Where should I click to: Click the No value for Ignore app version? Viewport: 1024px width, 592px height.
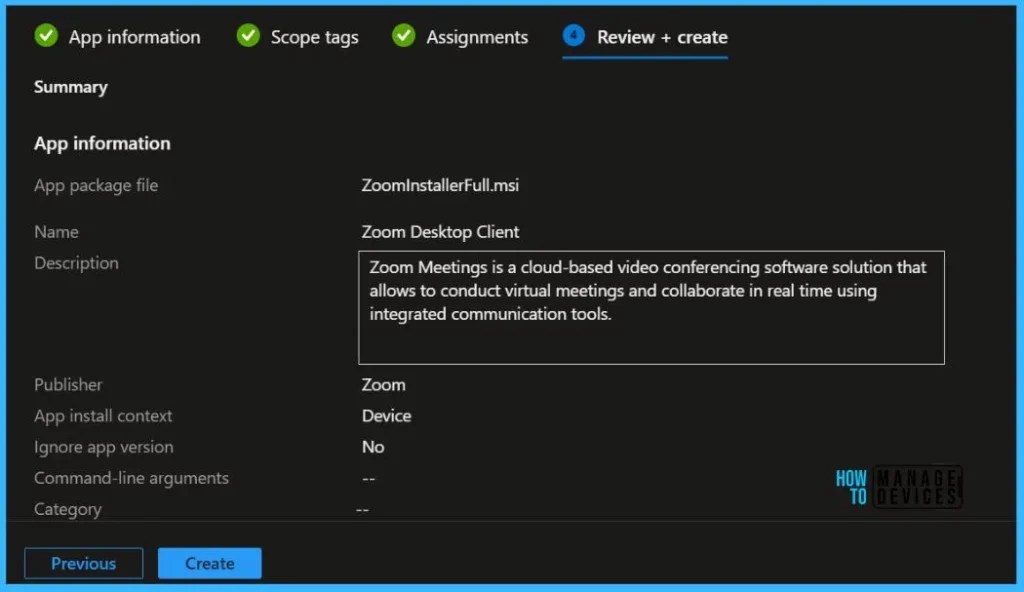tap(373, 447)
